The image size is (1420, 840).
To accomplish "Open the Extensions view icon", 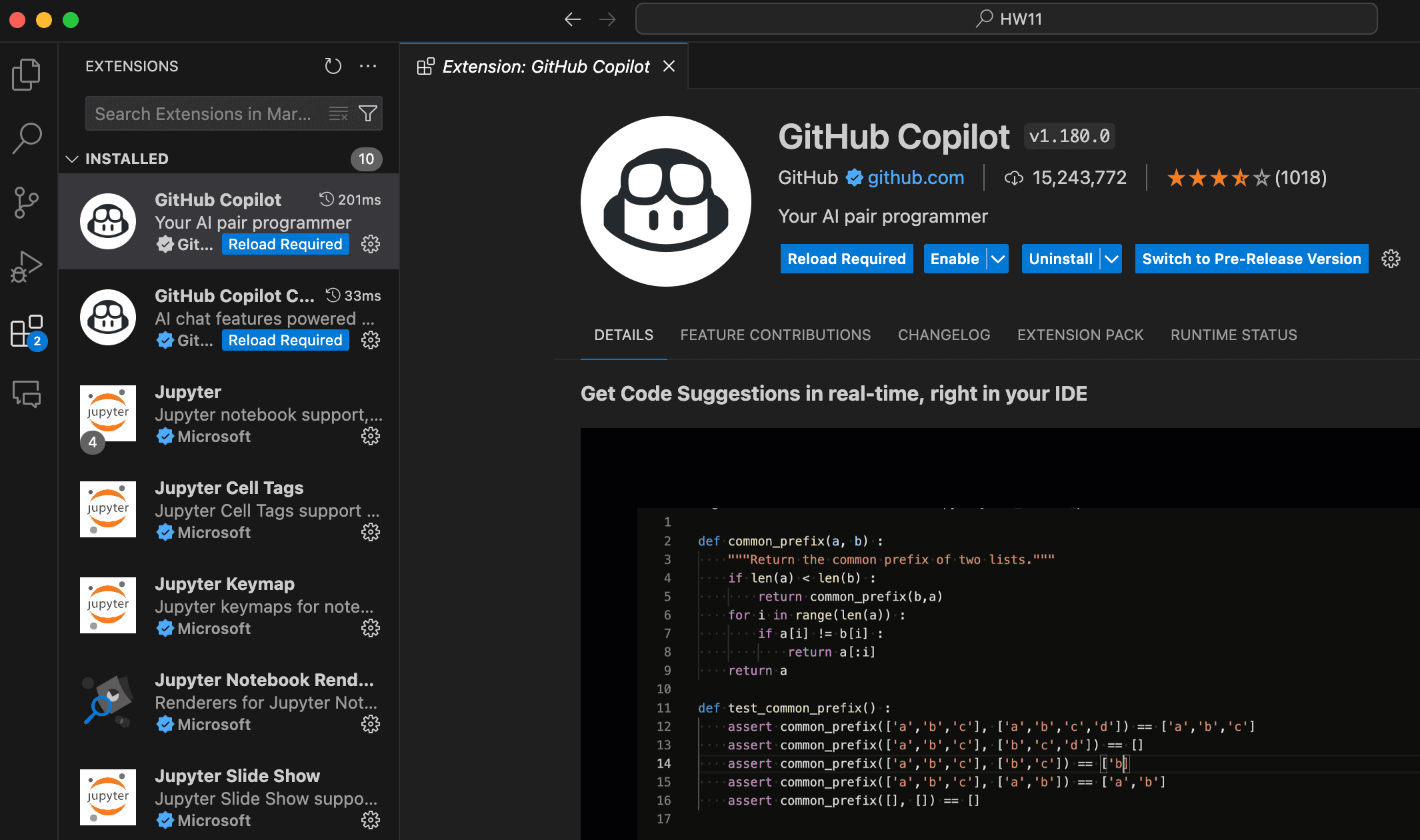I will coord(27,331).
